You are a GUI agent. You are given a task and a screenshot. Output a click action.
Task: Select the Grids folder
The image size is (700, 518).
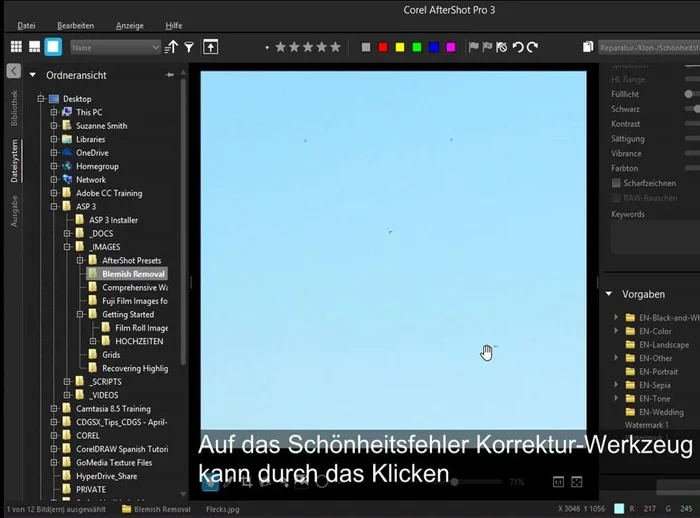pos(111,355)
